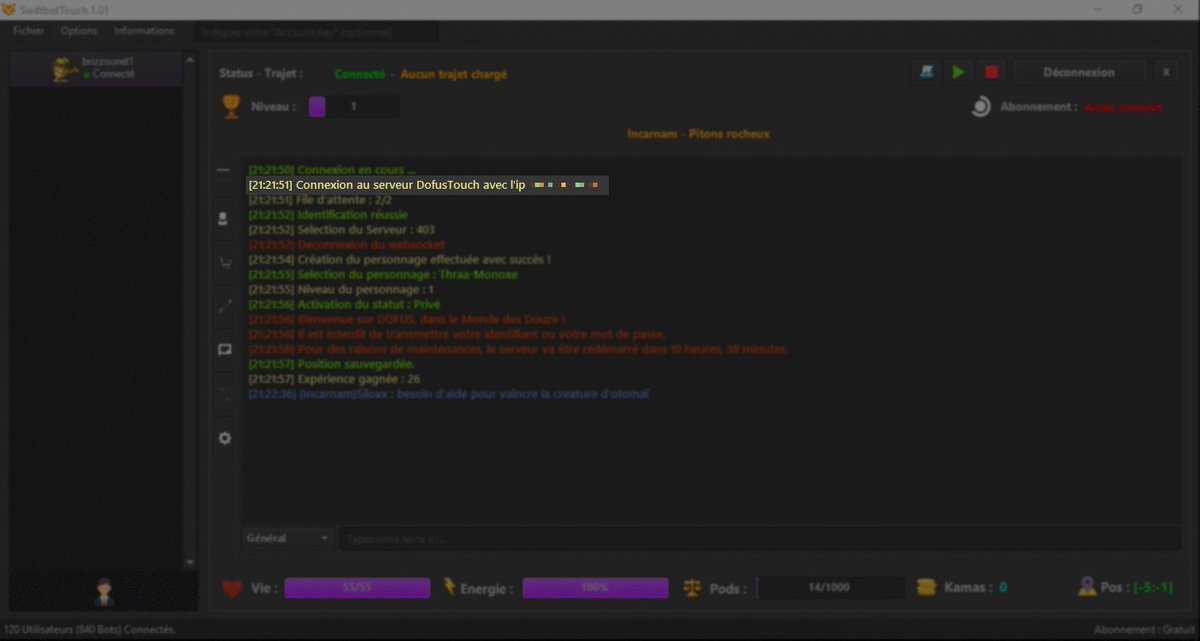Screen dimensions: 1200x641
Task: Click the red stop button
Action: click(x=991, y=72)
